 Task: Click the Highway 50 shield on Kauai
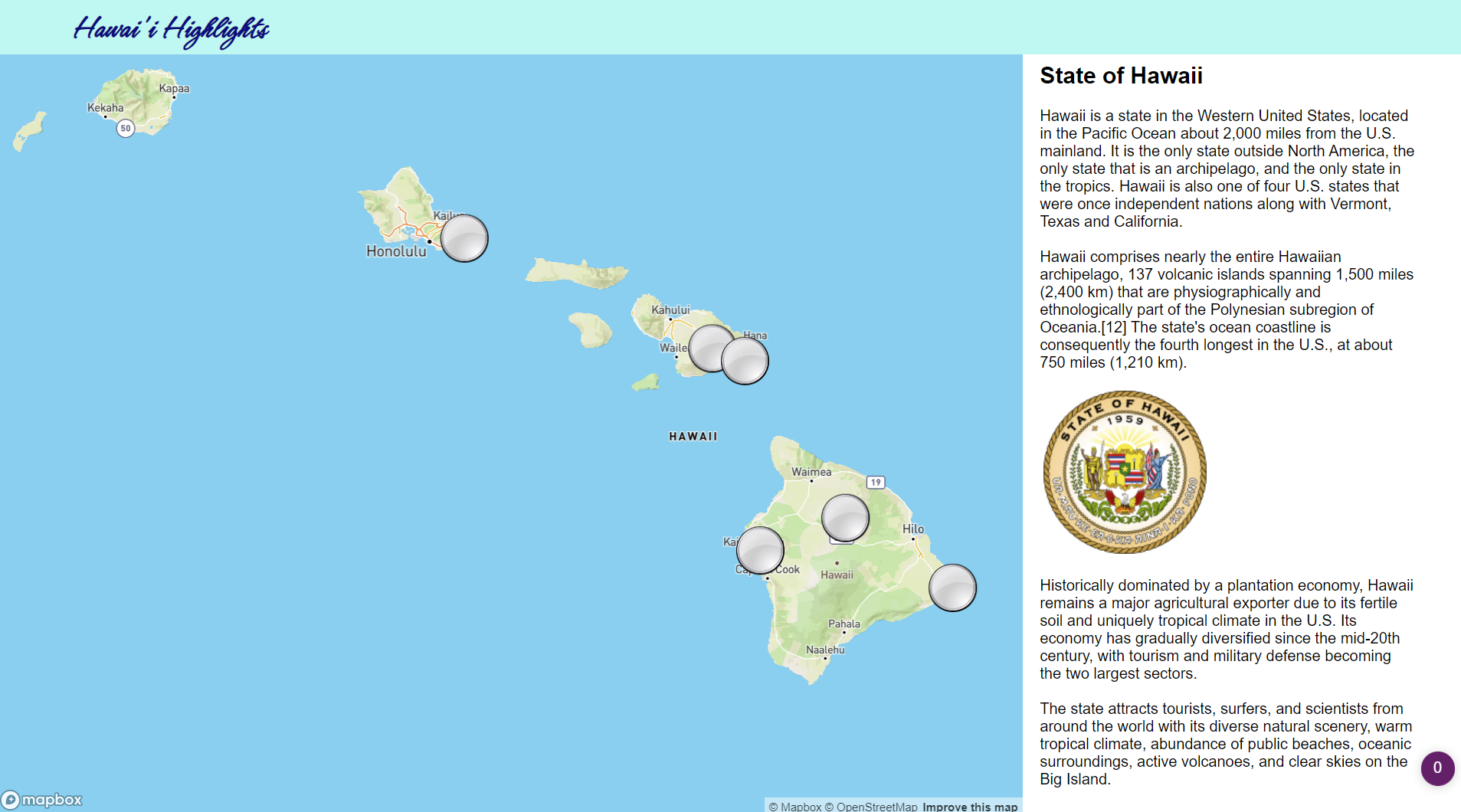(125, 127)
